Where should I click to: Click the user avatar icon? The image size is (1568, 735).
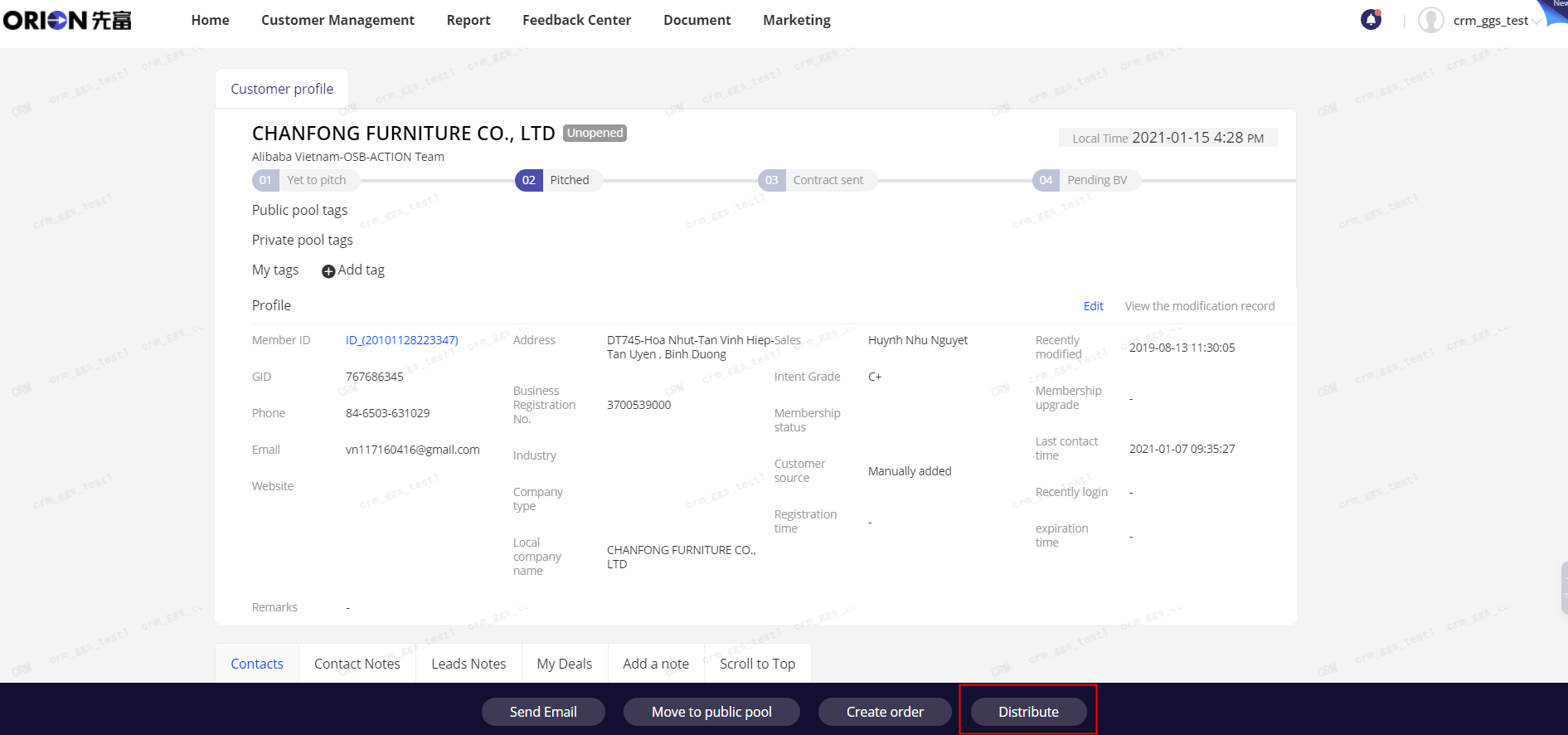coord(1431,20)
